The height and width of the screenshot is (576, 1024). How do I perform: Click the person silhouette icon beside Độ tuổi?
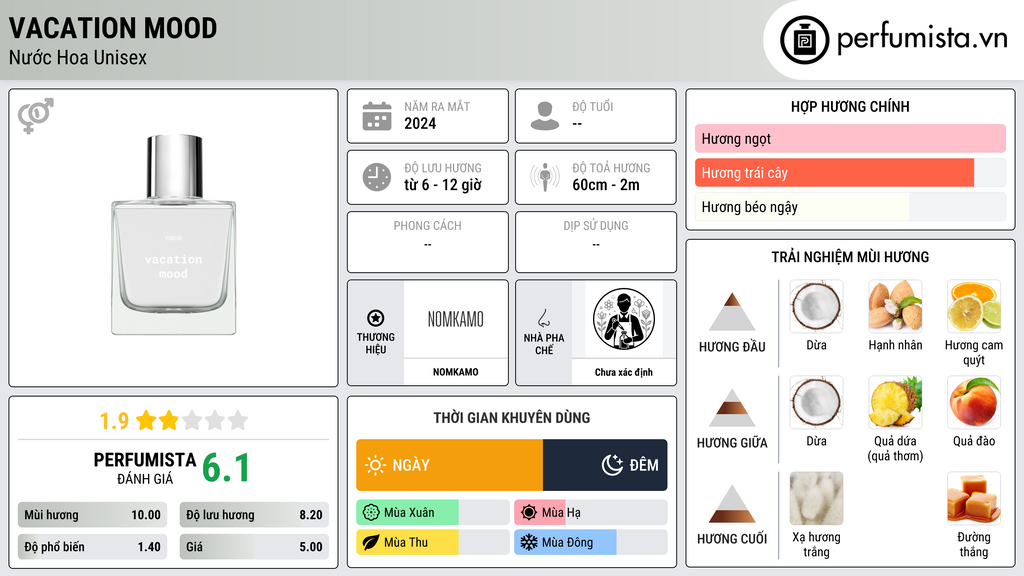coord(545,116)
